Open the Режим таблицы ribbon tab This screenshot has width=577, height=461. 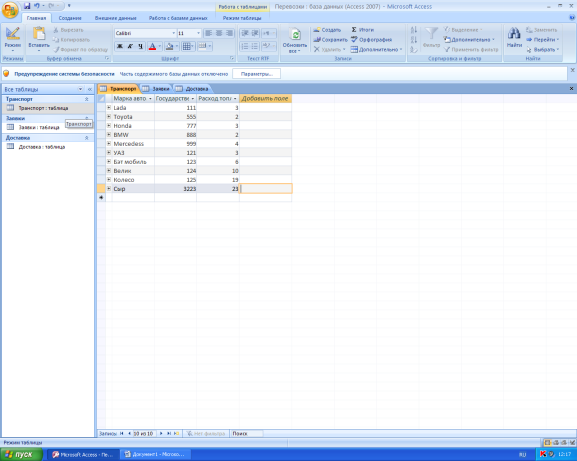(x=242, y=18)
